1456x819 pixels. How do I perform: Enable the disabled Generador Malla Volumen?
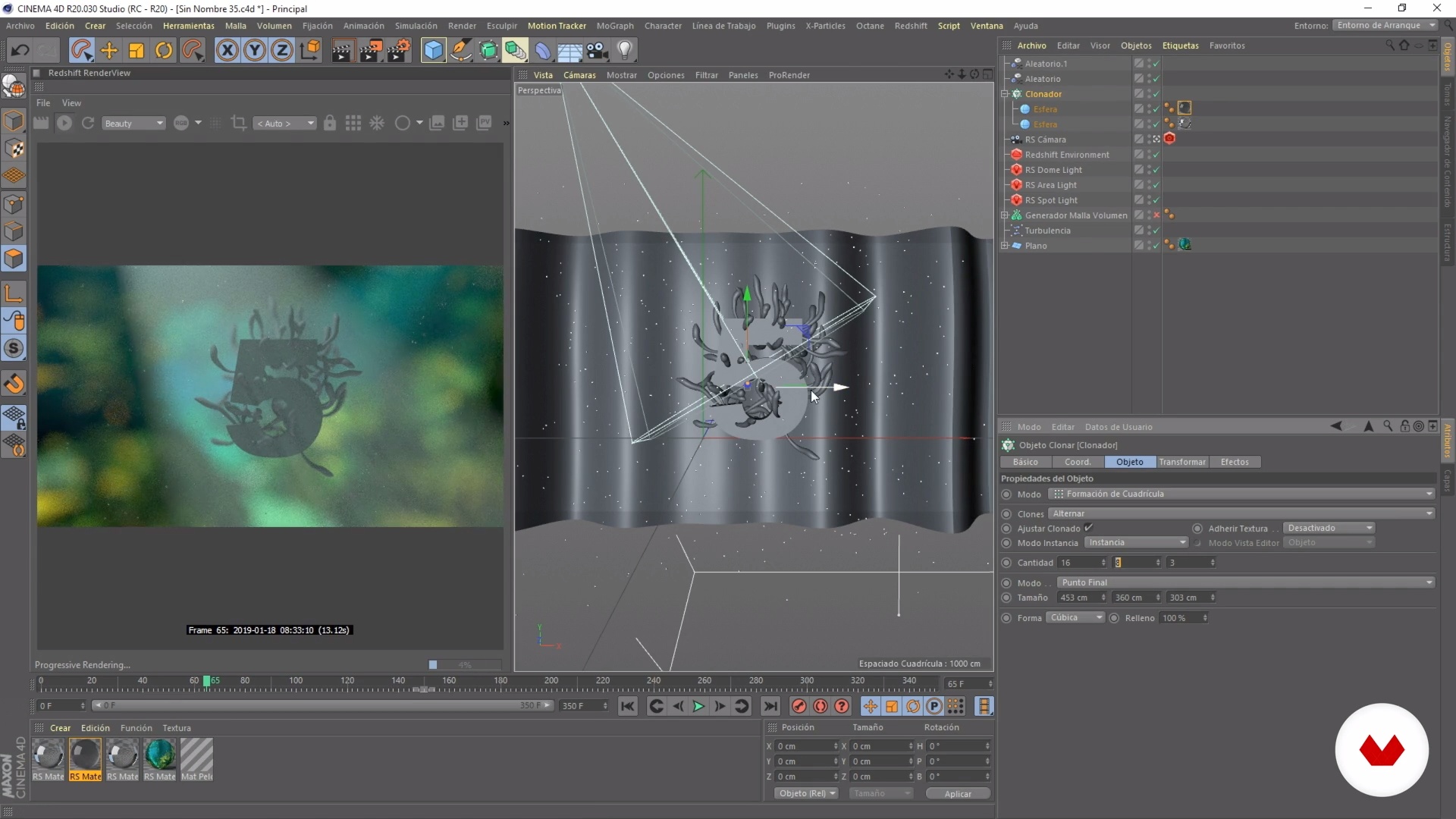(1156, 215)
